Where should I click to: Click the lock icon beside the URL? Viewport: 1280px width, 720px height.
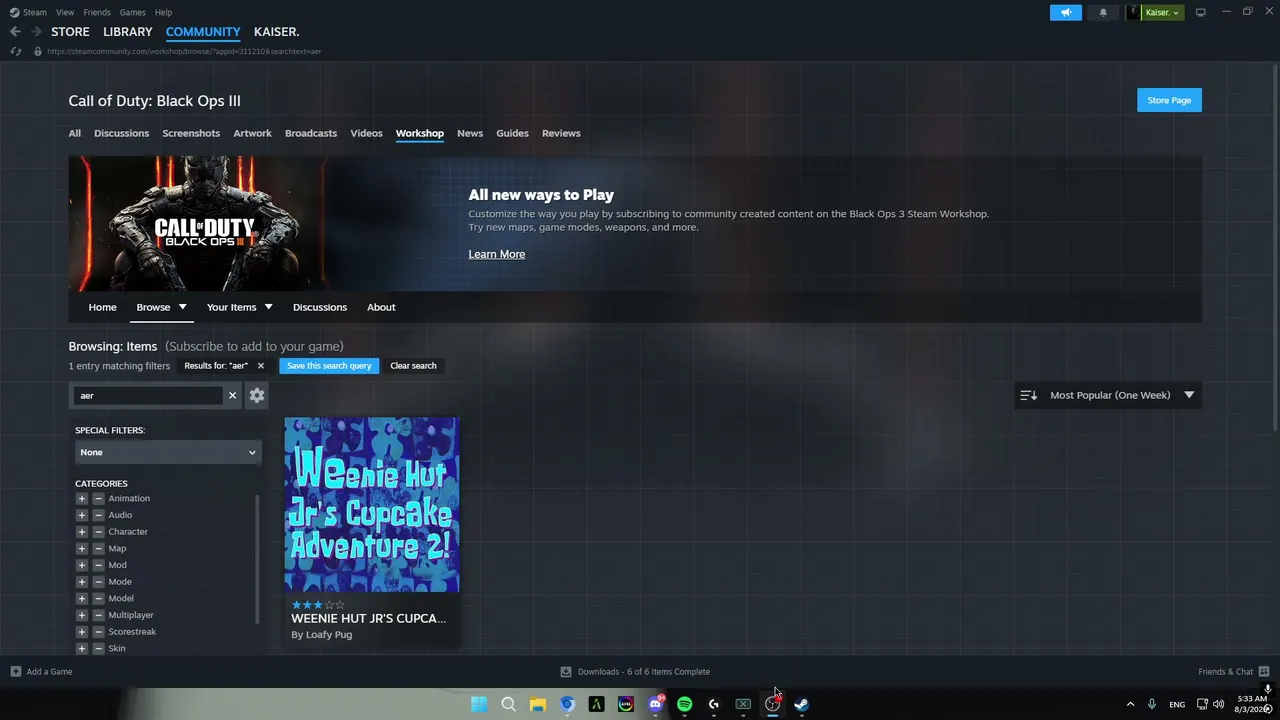pyautogui.click(x=38, y=51)
